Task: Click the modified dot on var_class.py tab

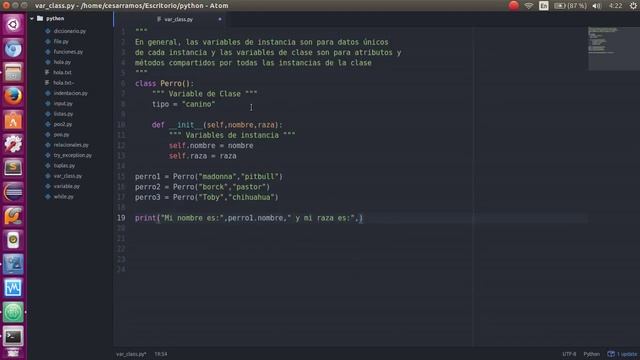Action: 220,19
